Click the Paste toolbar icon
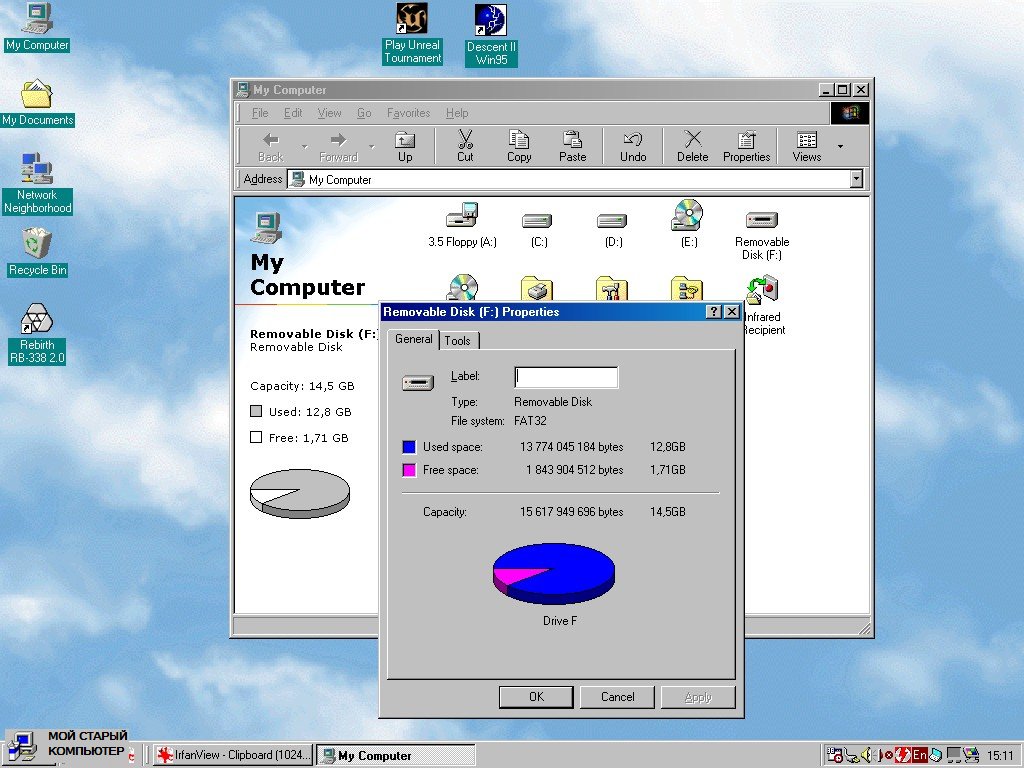1024x768 pixels. 572,146
